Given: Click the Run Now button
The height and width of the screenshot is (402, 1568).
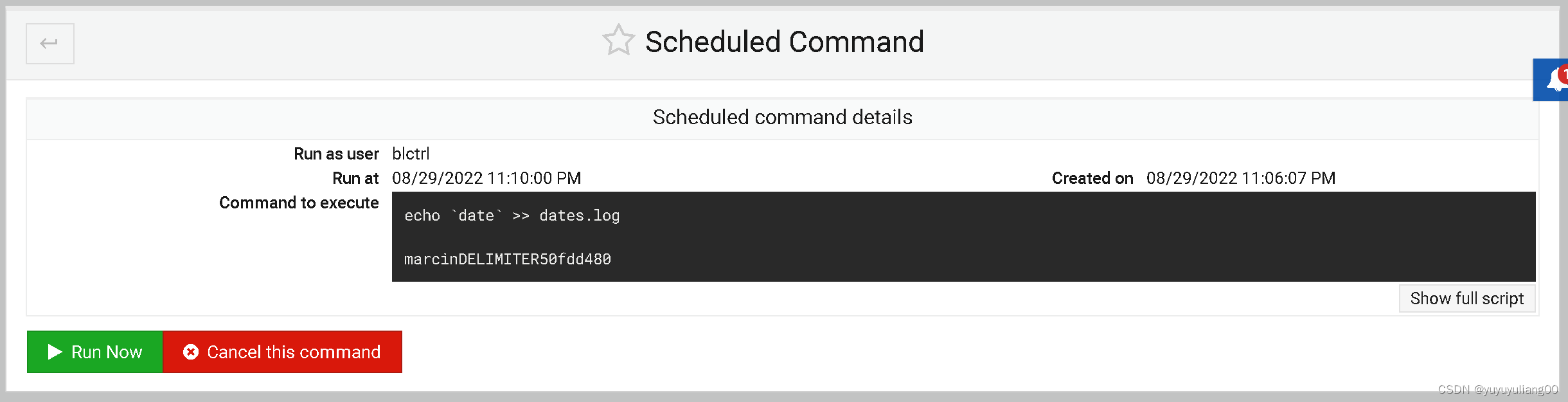Looking at the screenshot, I should coord(94,352).
